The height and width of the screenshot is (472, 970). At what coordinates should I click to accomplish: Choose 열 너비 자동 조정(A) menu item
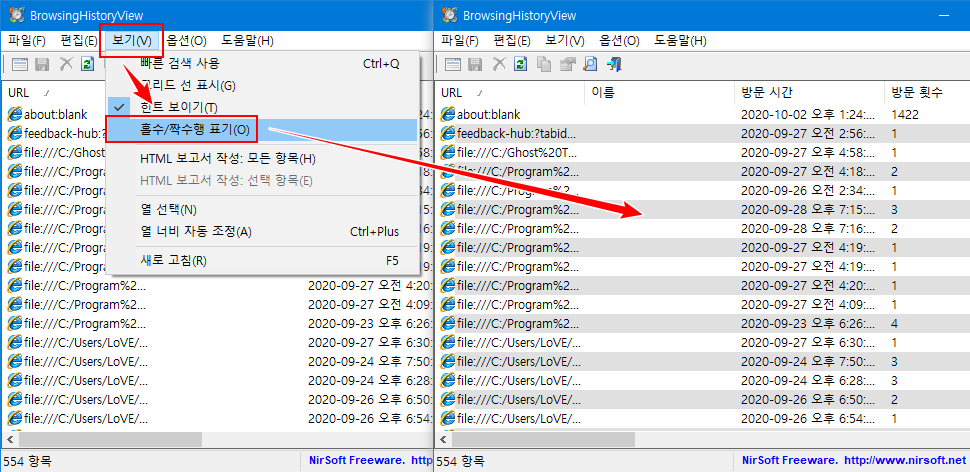(263, 232)
